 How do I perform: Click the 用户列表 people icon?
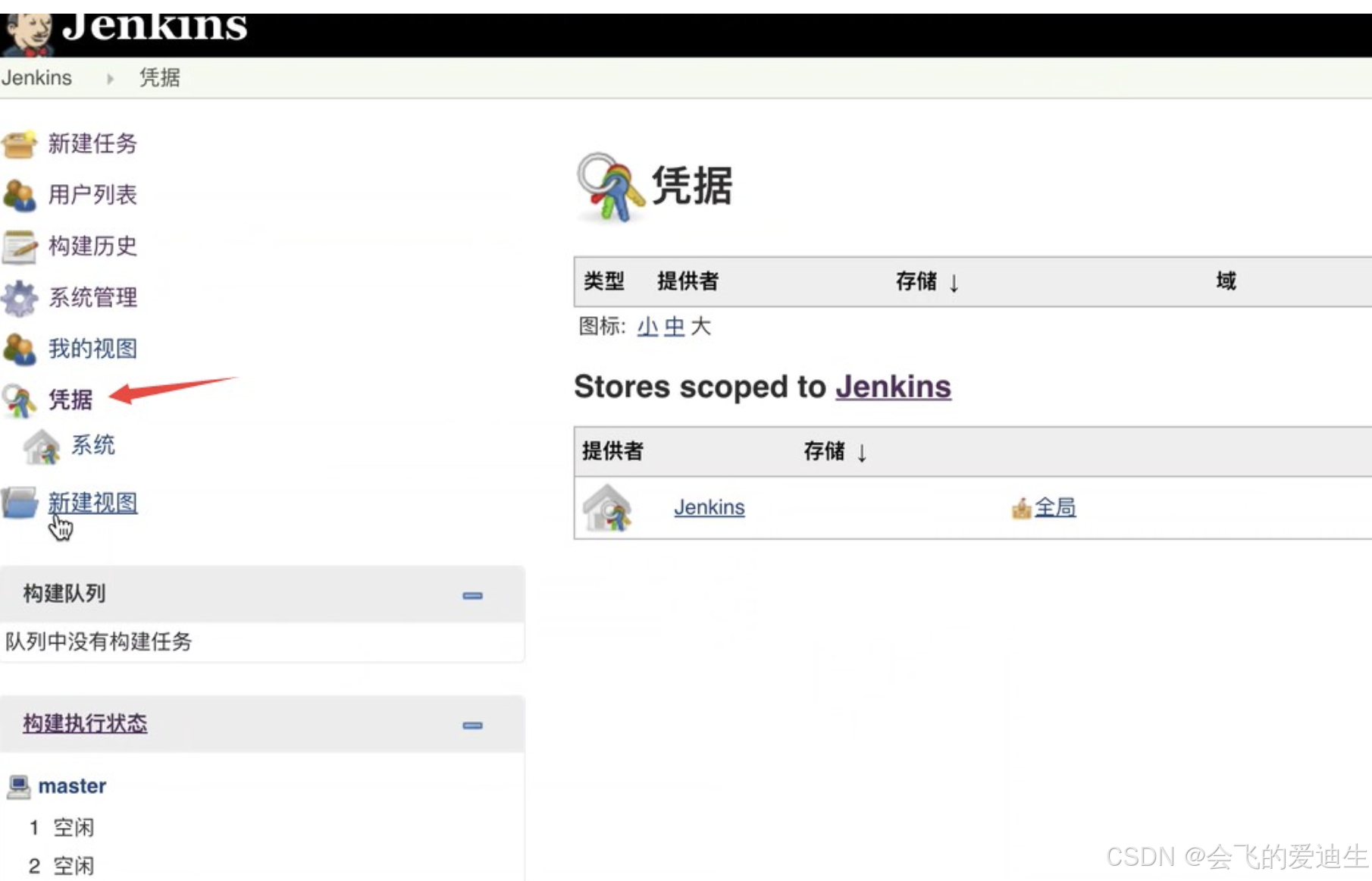pos(20,196)
